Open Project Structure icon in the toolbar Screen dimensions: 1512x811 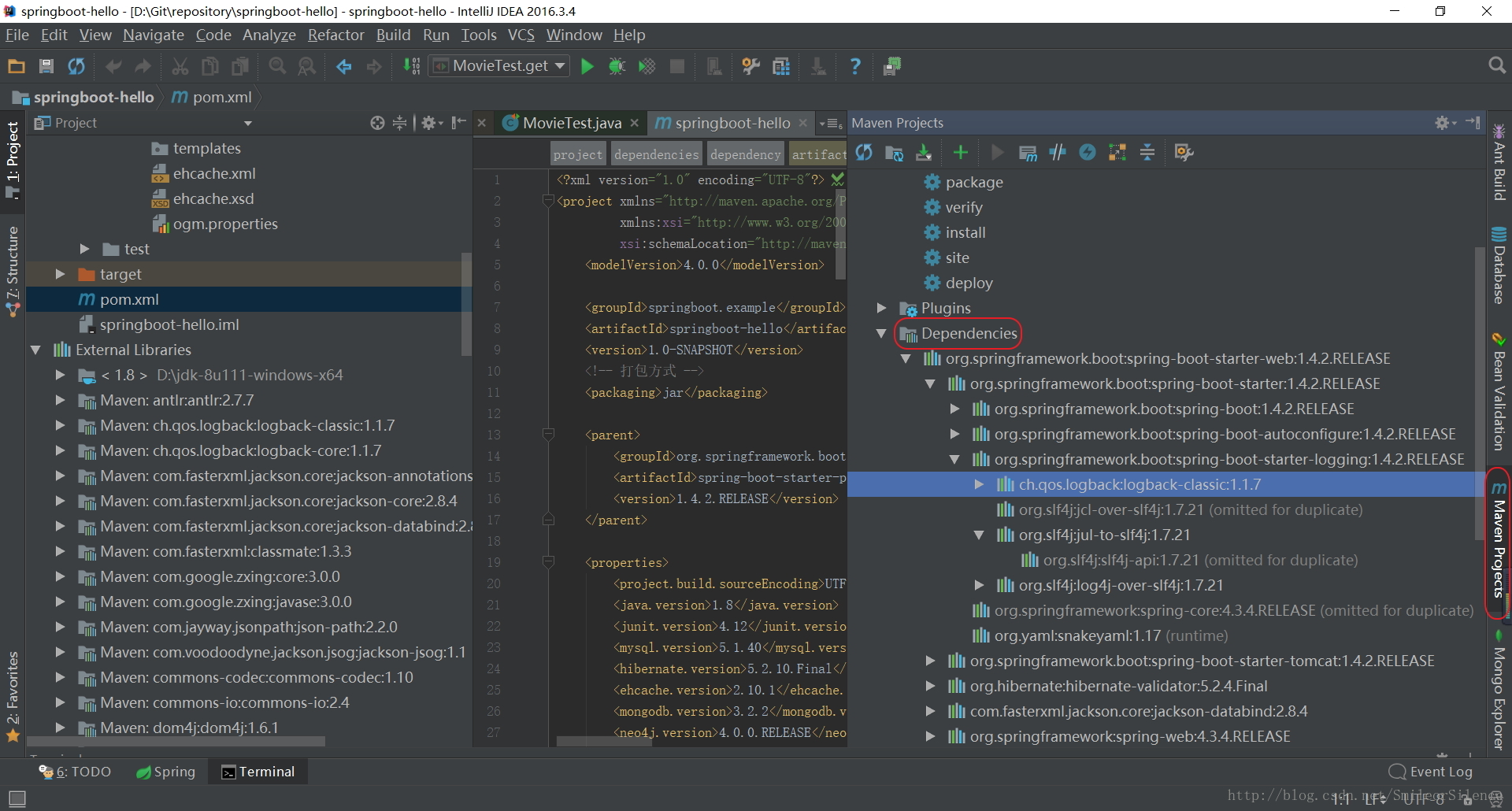pos(781,66)
